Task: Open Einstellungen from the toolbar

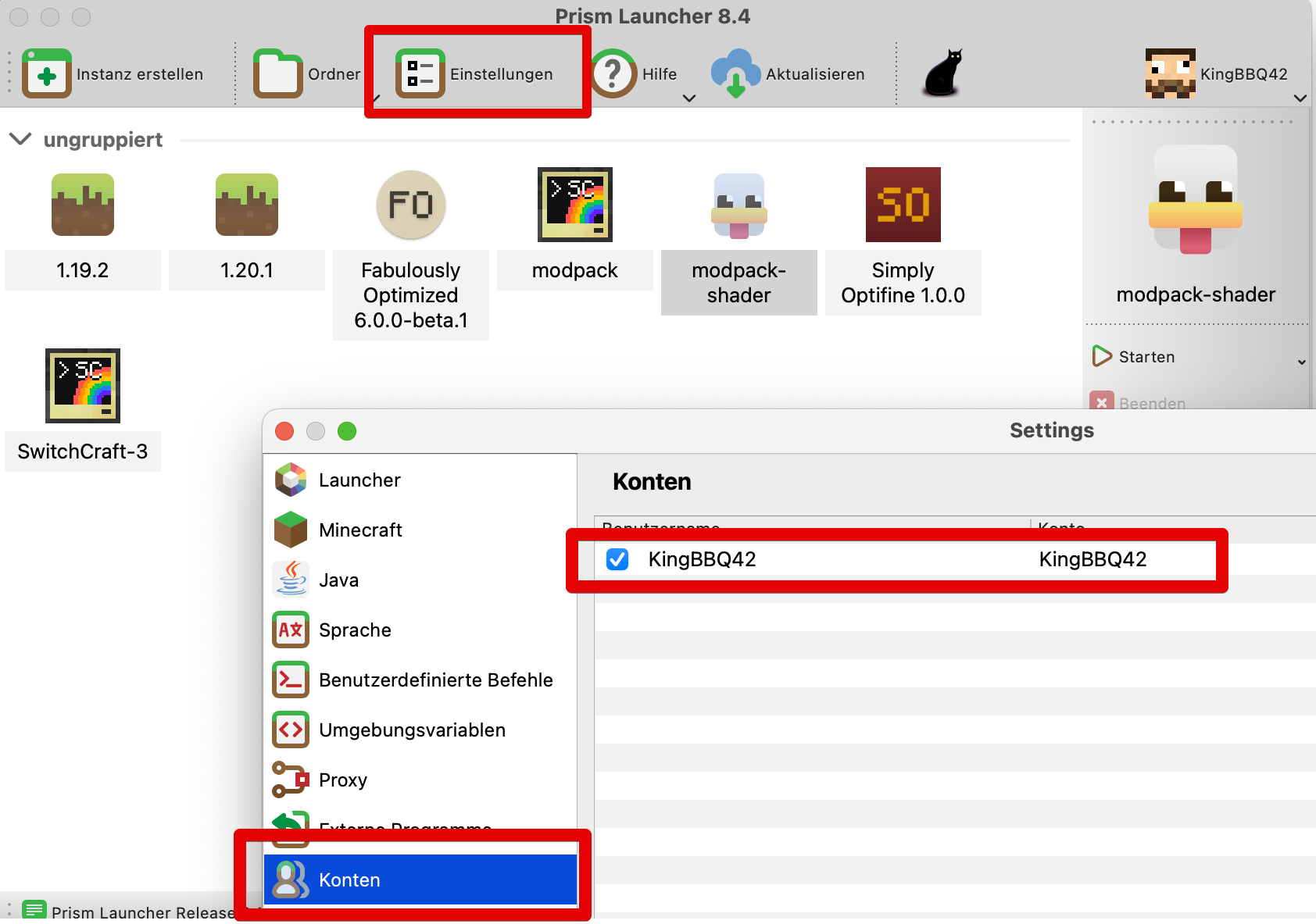Action: coord(475,74)
